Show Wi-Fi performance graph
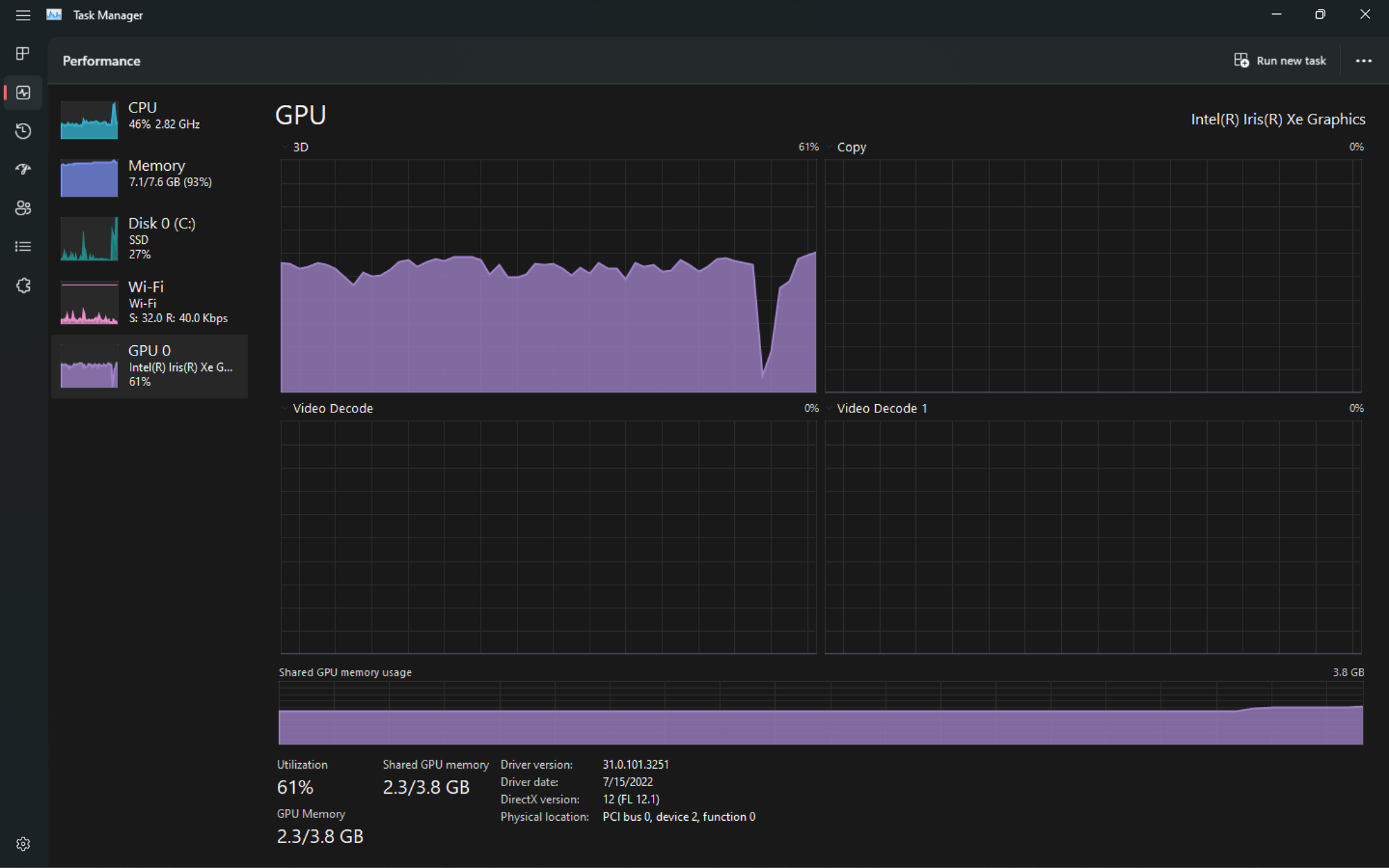Image resolution: width=1389 pixels, height=868 pixels. [x=149, y=302]
